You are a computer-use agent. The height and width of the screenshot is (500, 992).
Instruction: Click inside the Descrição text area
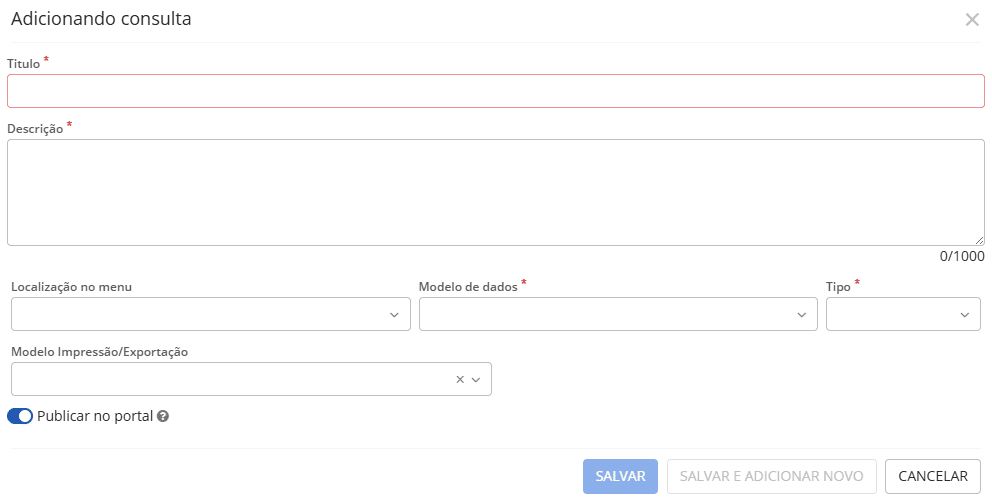click(495, 192)
